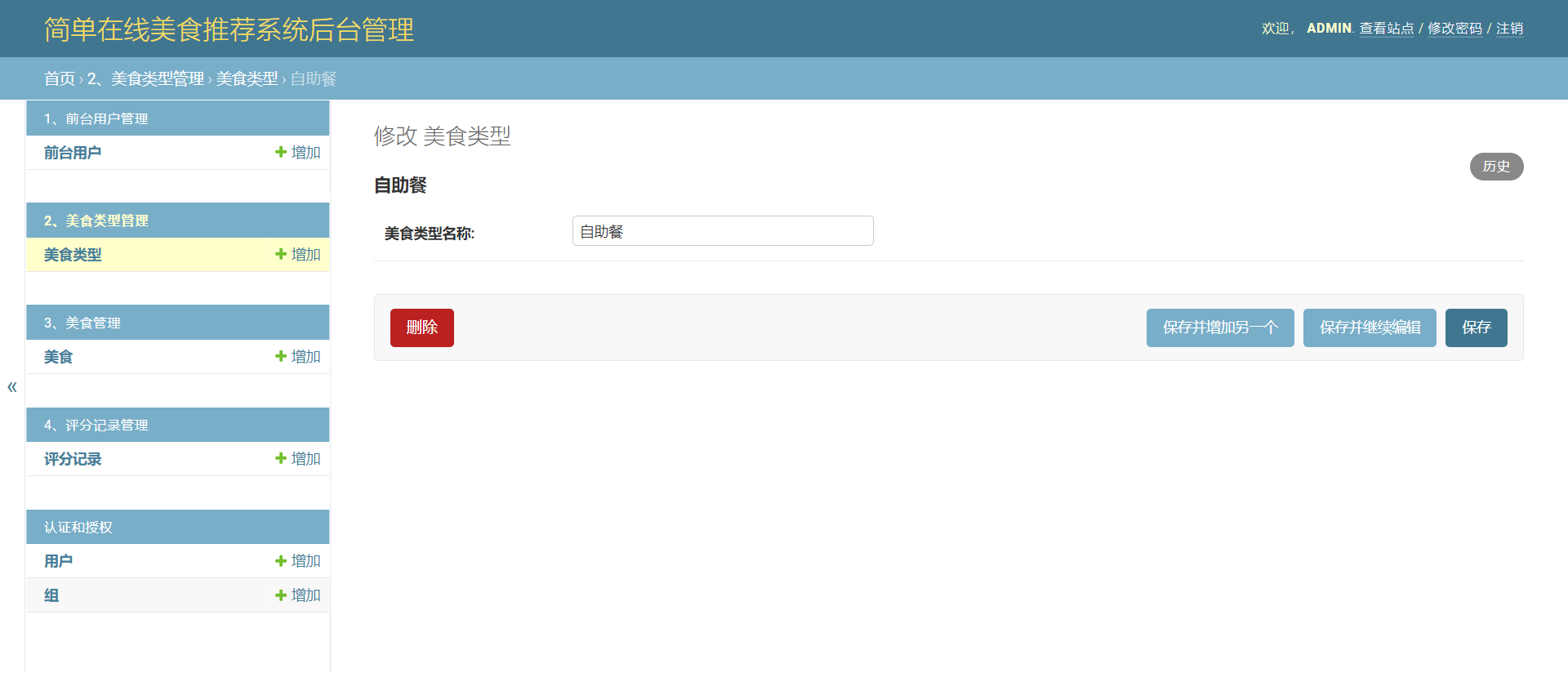Screen dimensions: 1568x673
Task: Open section header 1、前台用户管理
Action: coord(96,119)
